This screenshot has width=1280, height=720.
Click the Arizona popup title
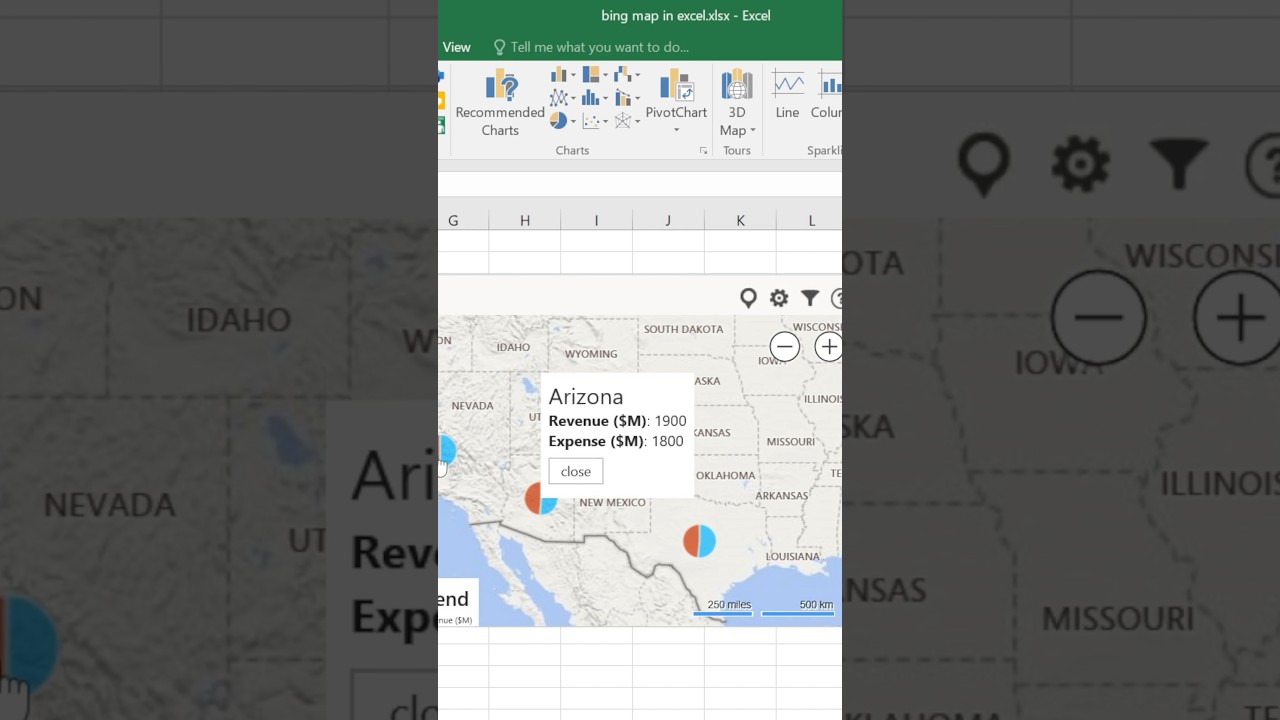click(586, 397)
